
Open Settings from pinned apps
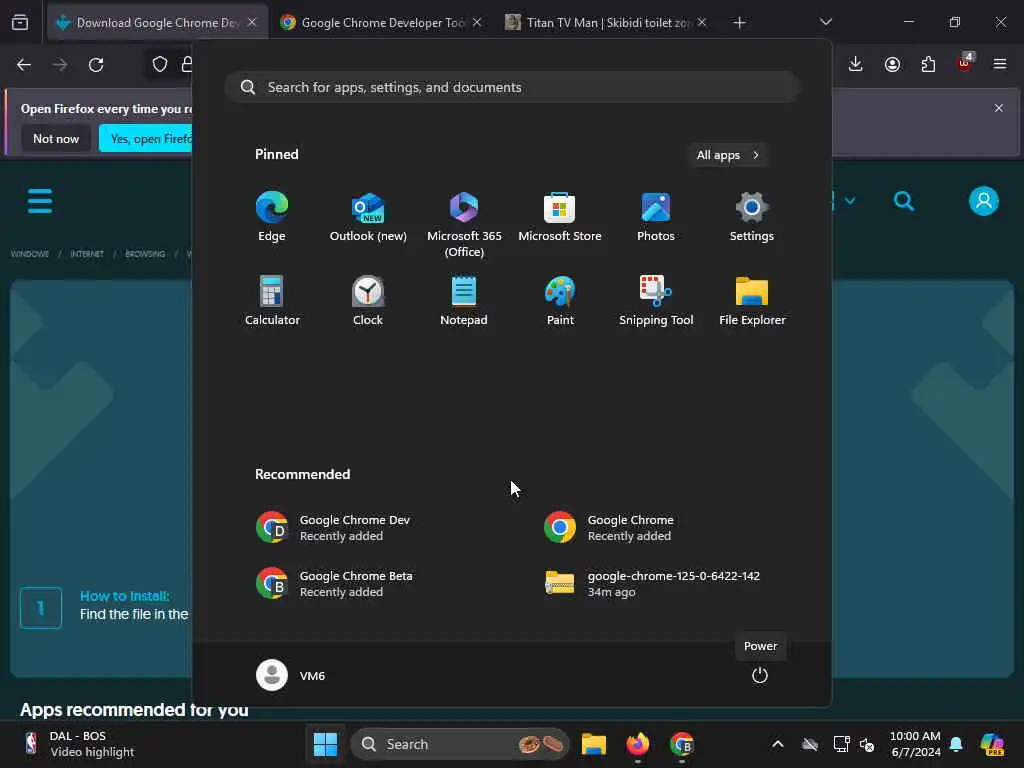coord(752,217)
